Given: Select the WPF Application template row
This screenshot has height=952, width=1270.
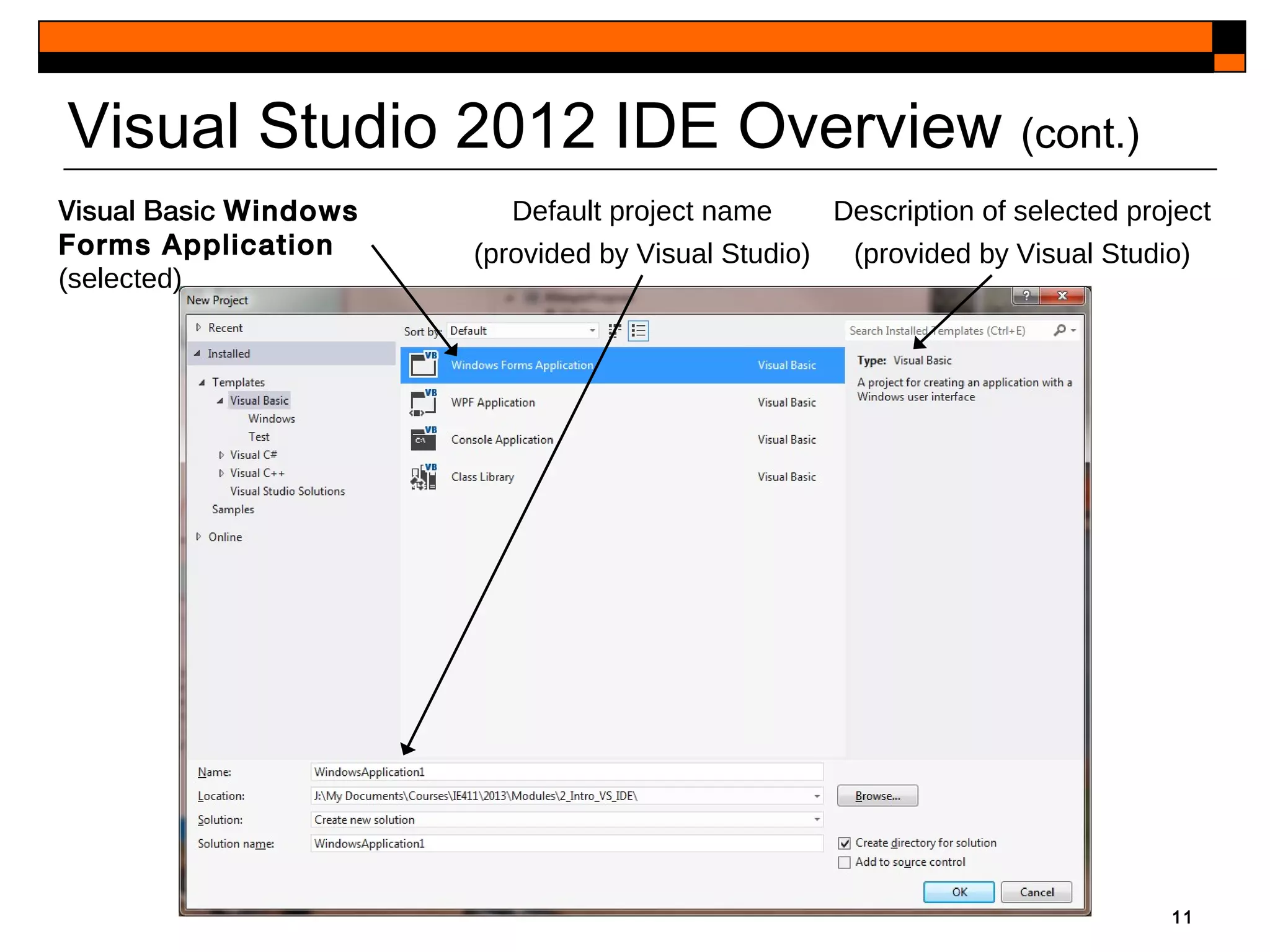Looking at the screenshot, I should (x=623, y=402).
